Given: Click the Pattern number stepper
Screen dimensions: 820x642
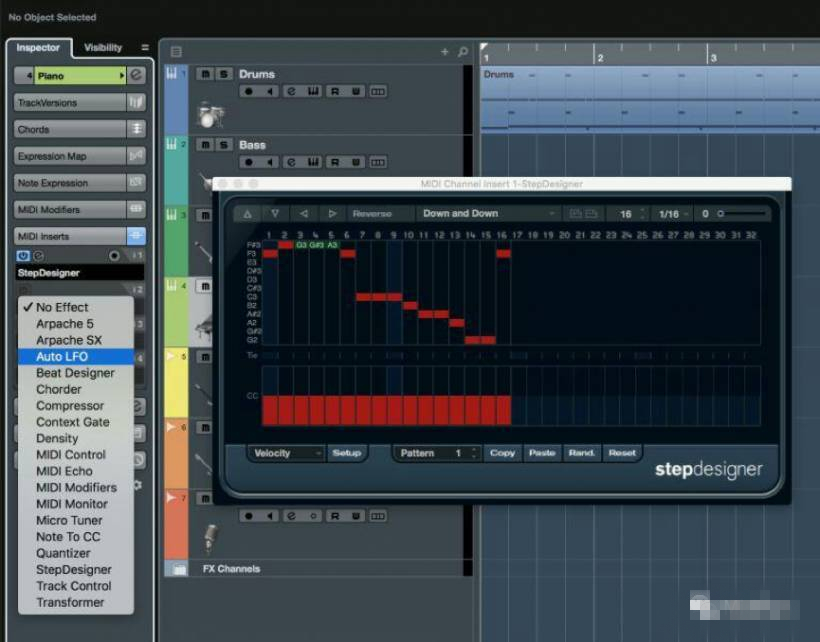Looking at the screenshot, I should point(474,453).
